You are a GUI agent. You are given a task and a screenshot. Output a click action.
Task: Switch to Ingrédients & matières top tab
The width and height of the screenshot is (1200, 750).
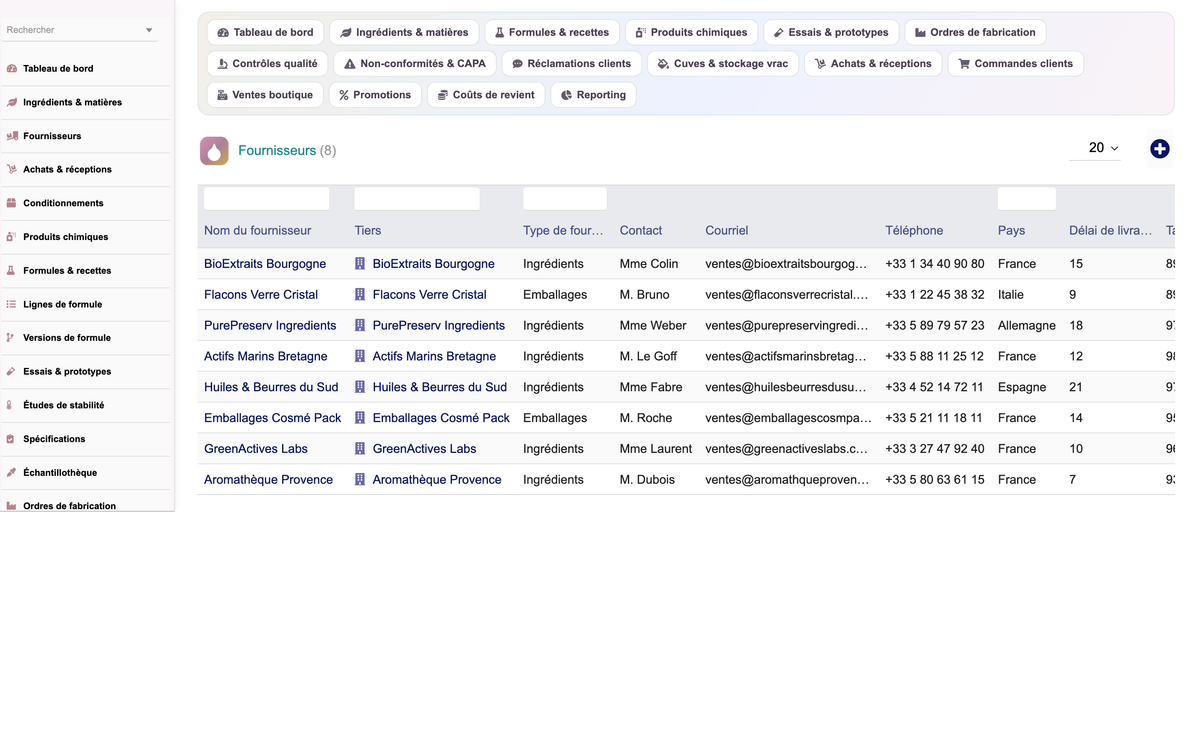[x=404, y=32]
